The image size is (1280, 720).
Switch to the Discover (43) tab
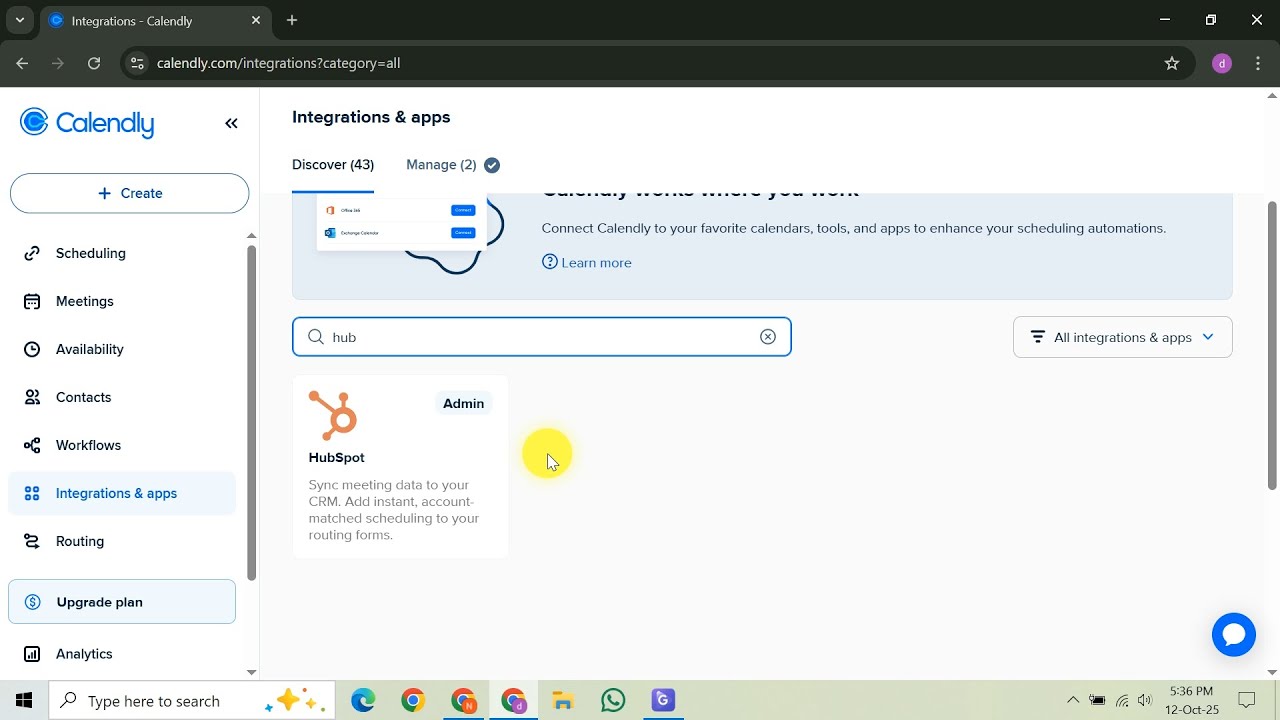click(x=333, y=165)
